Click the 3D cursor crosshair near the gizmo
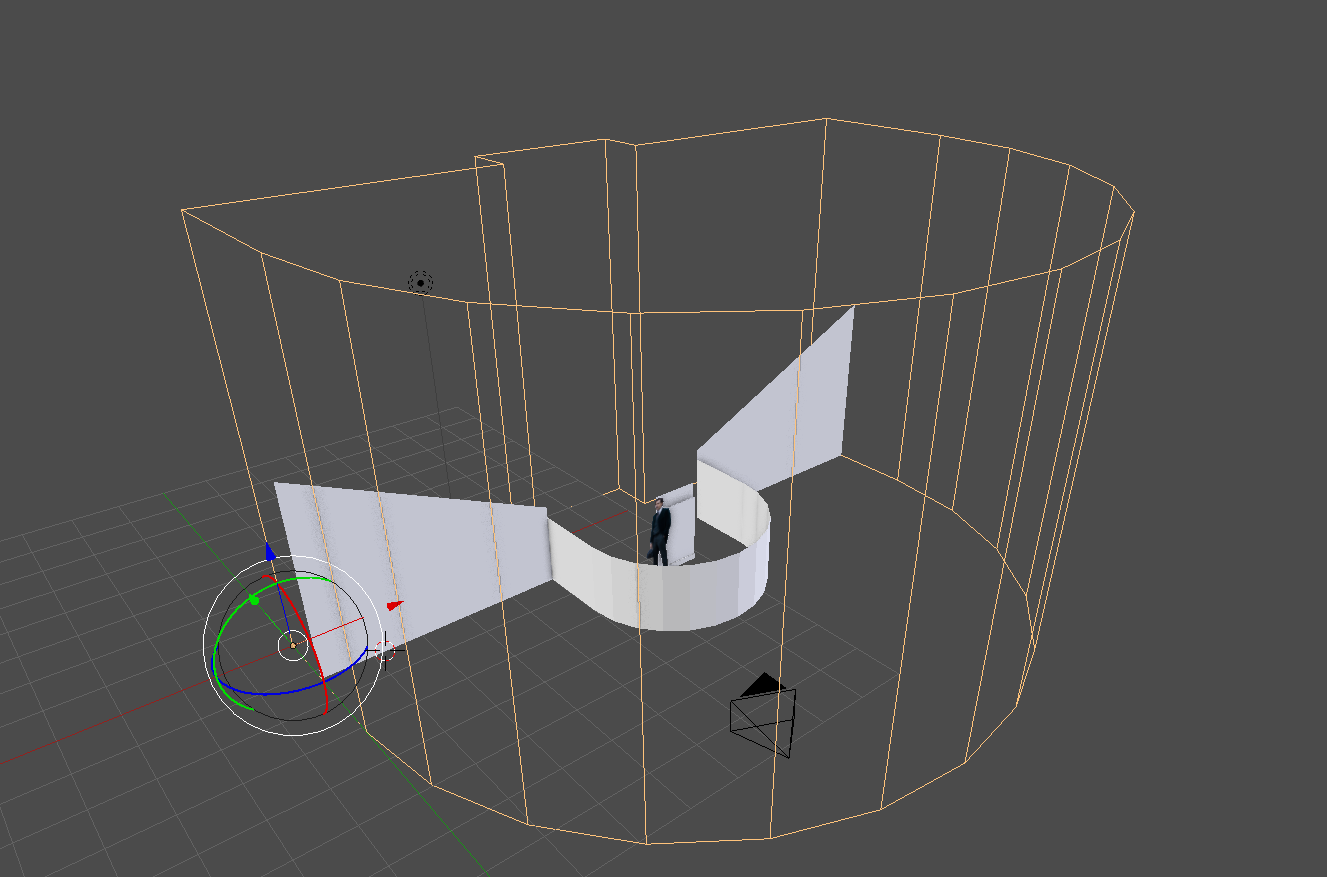 coord(386,651)
